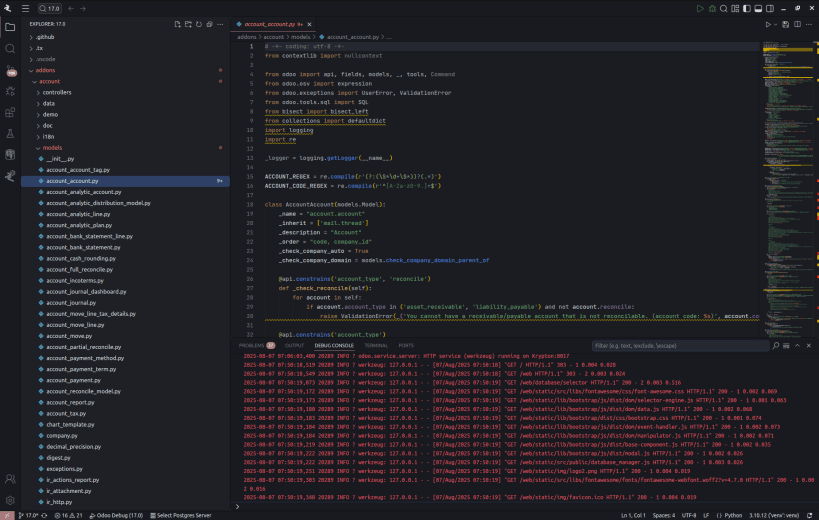
Task: Expand the controllers folder
Action: click(125, 92)
